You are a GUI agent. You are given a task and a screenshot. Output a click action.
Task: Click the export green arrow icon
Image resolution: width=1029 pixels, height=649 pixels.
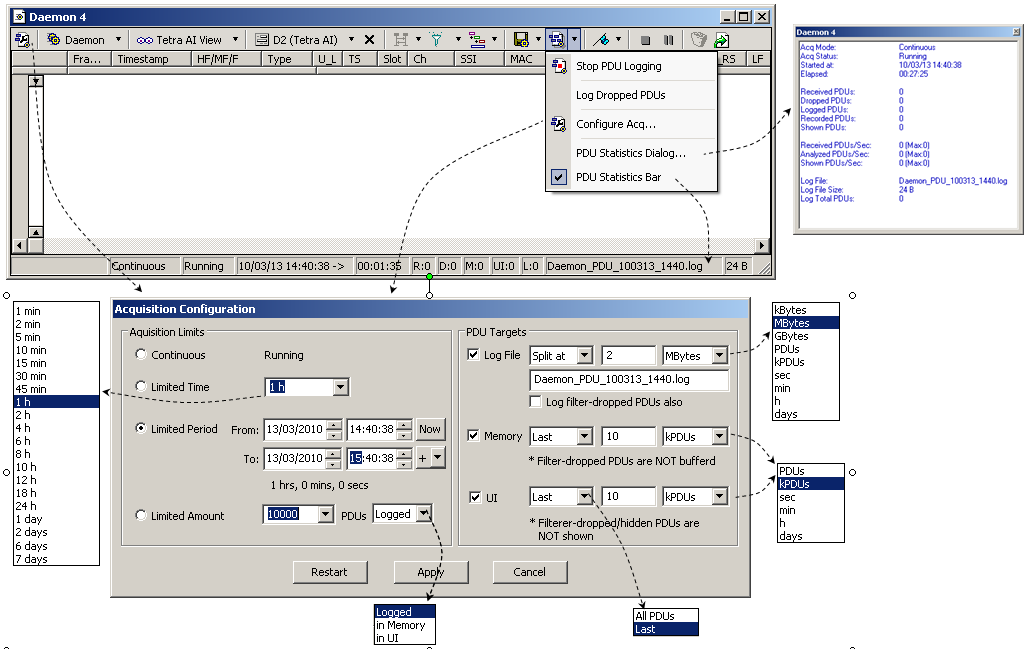point(722,40)
